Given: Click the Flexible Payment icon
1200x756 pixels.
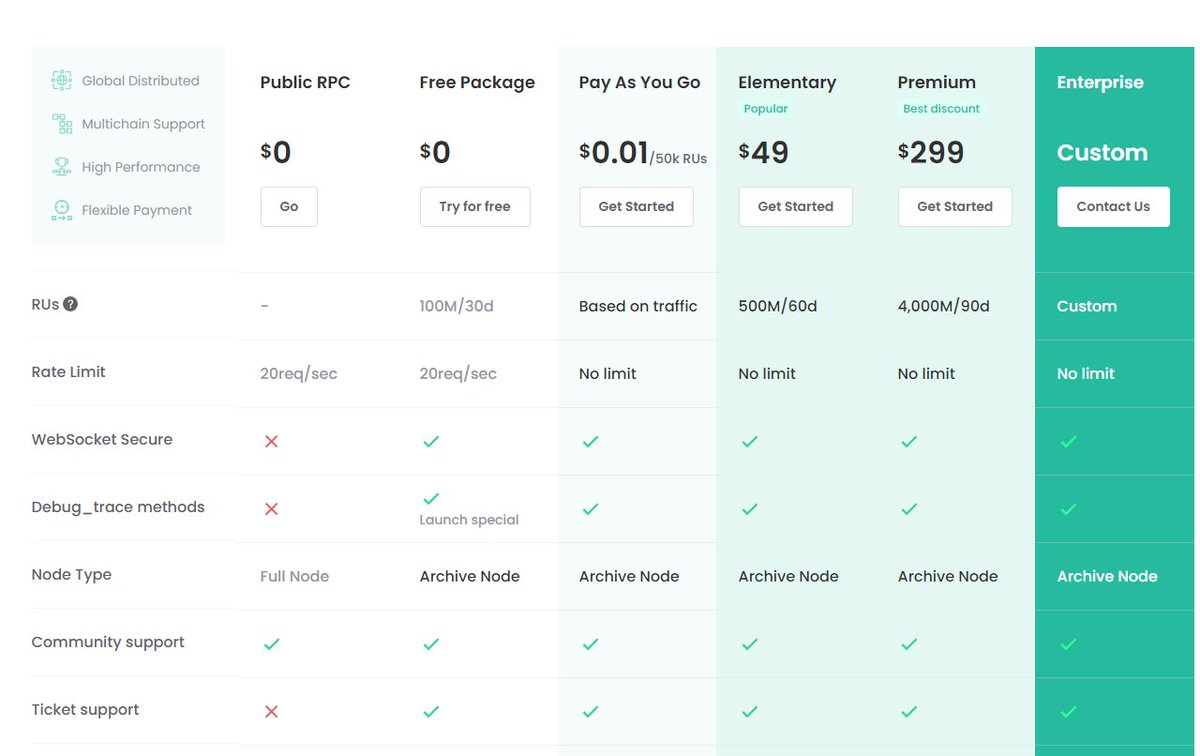Looking at the screenshot, I should [x=60, y=210].
